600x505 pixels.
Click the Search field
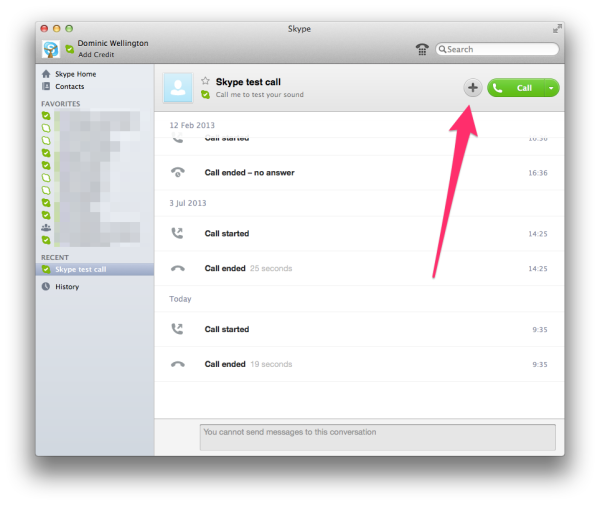point(500,49)
